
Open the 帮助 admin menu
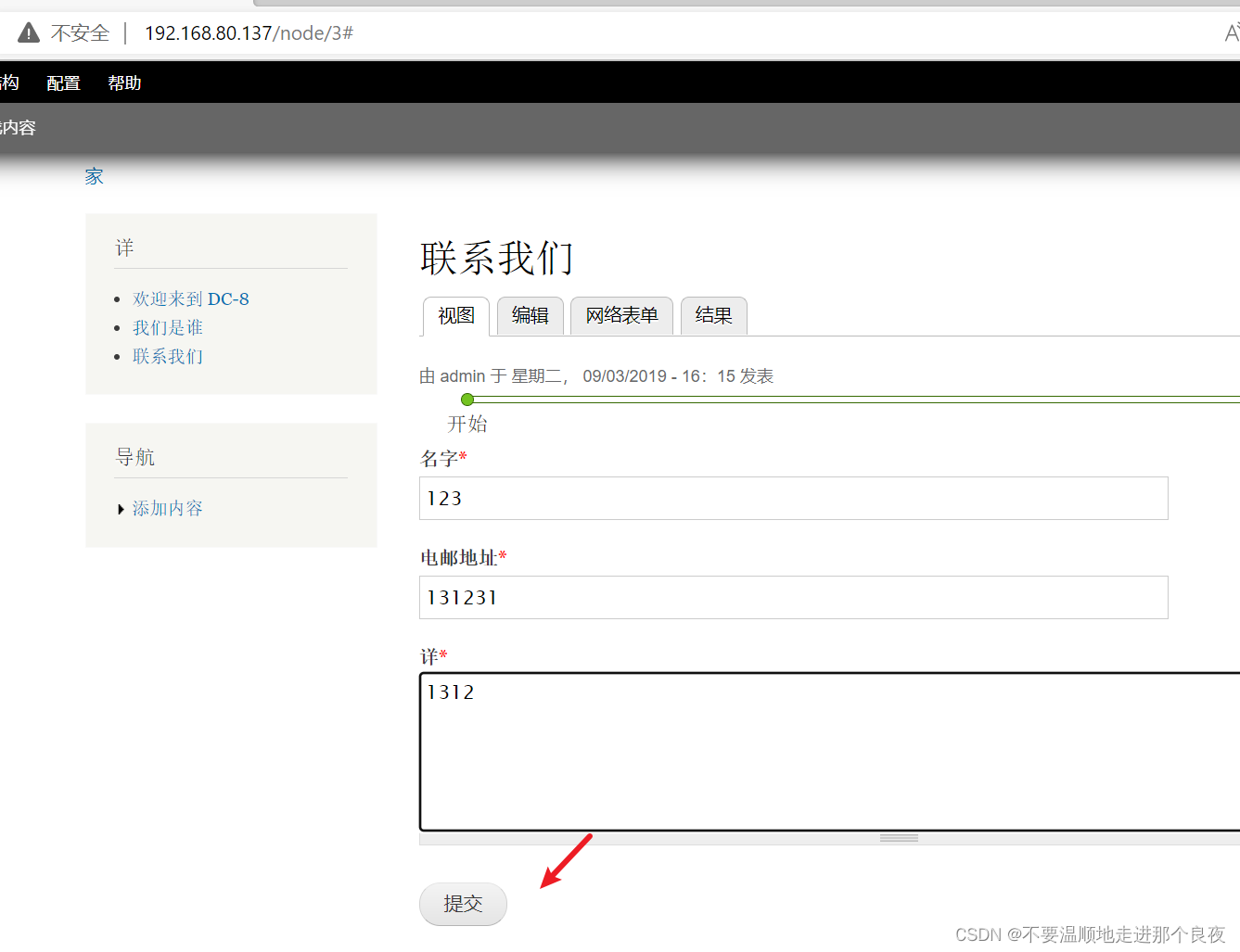pos(124,83)
